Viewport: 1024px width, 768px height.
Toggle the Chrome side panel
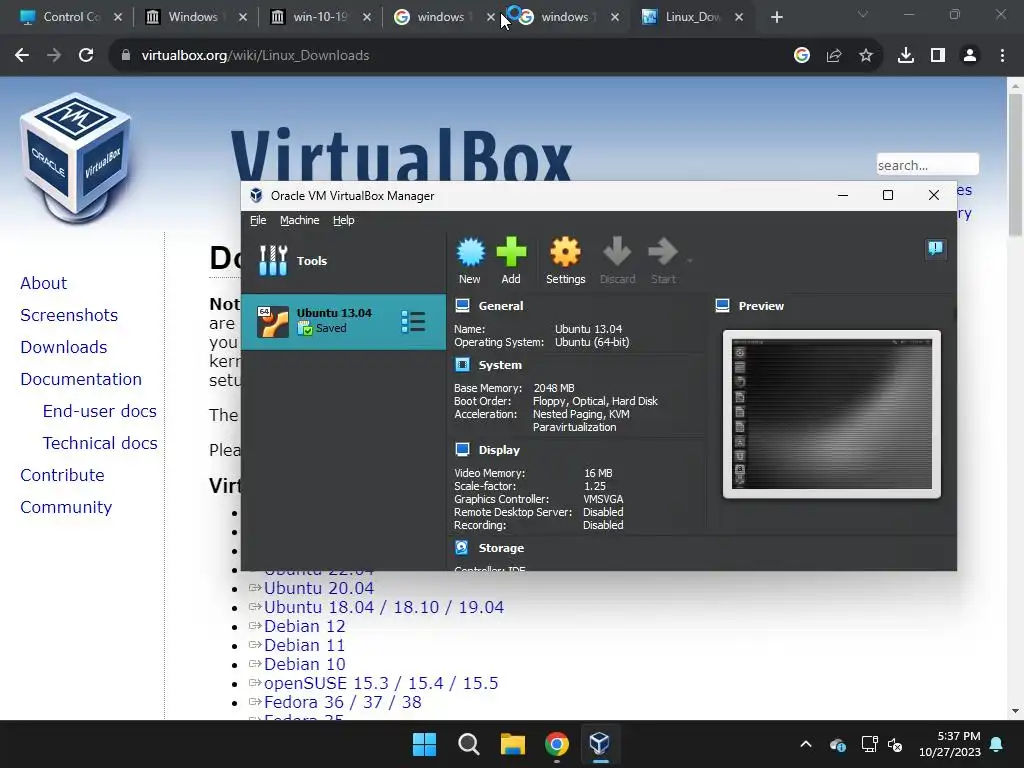[x=938, y=56]
